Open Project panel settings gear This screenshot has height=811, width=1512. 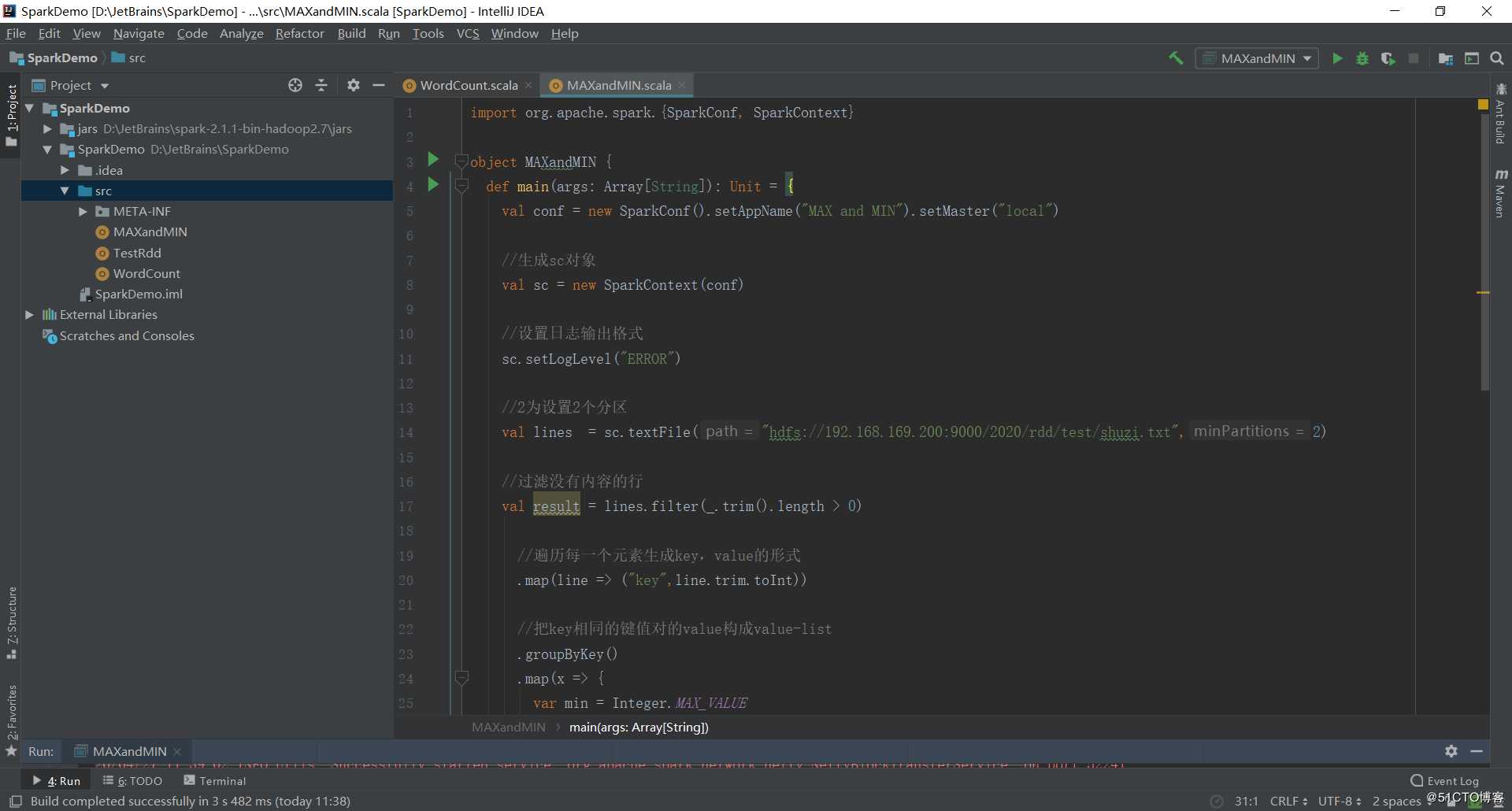[x=354, y=85]
